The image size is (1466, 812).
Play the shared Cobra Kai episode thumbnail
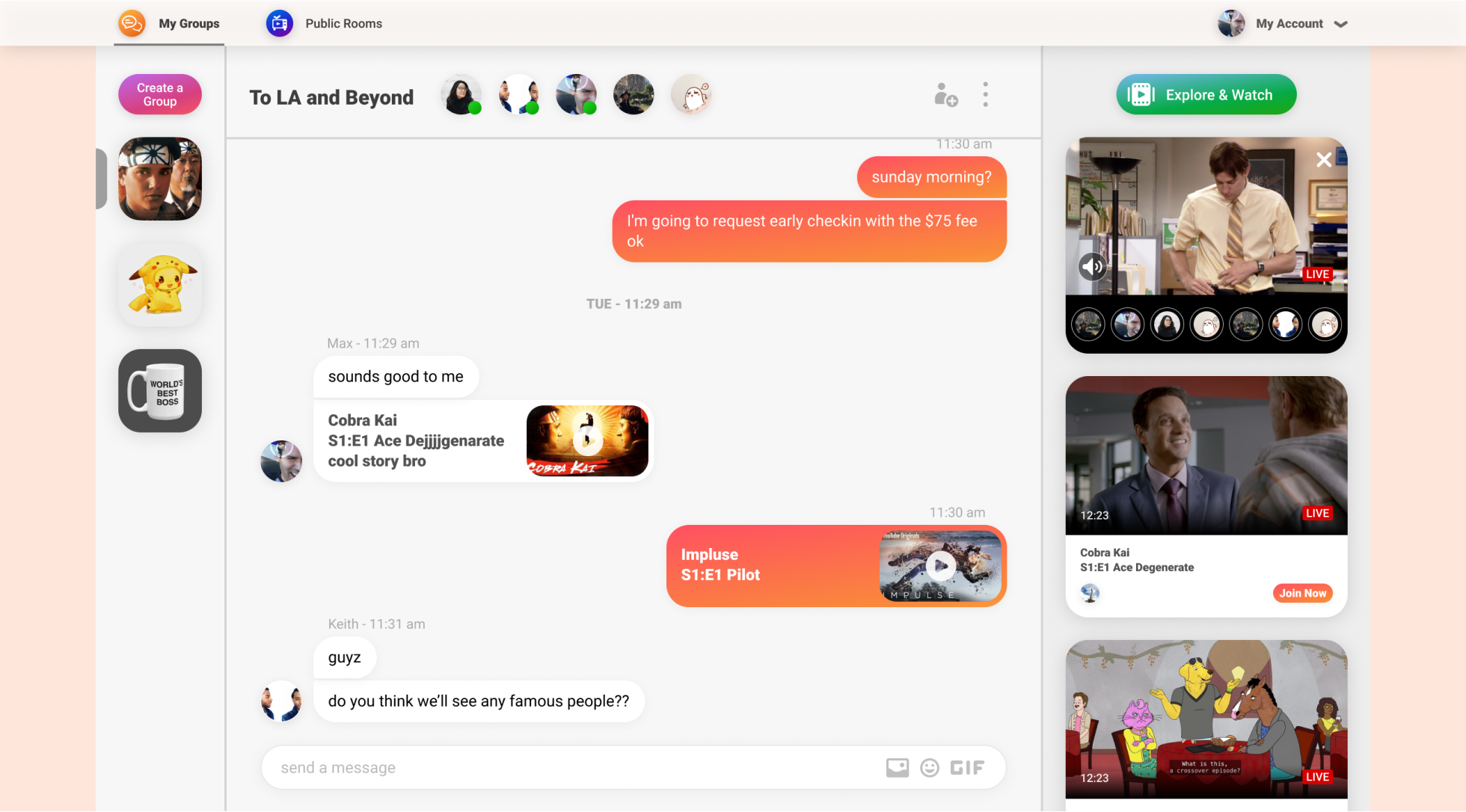pos(587,441)
